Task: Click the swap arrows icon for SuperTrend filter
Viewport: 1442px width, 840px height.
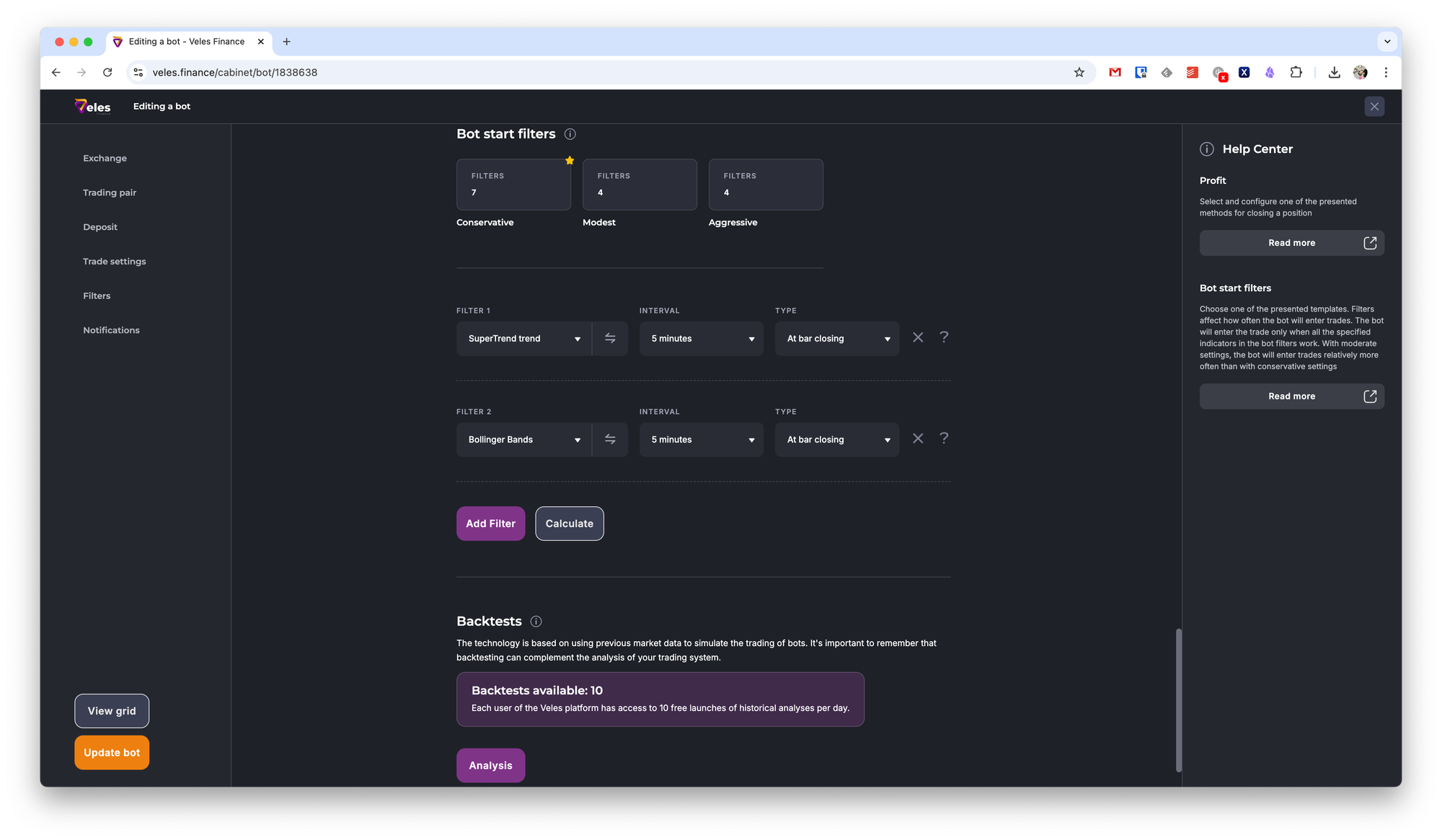Action: point(610,338)
